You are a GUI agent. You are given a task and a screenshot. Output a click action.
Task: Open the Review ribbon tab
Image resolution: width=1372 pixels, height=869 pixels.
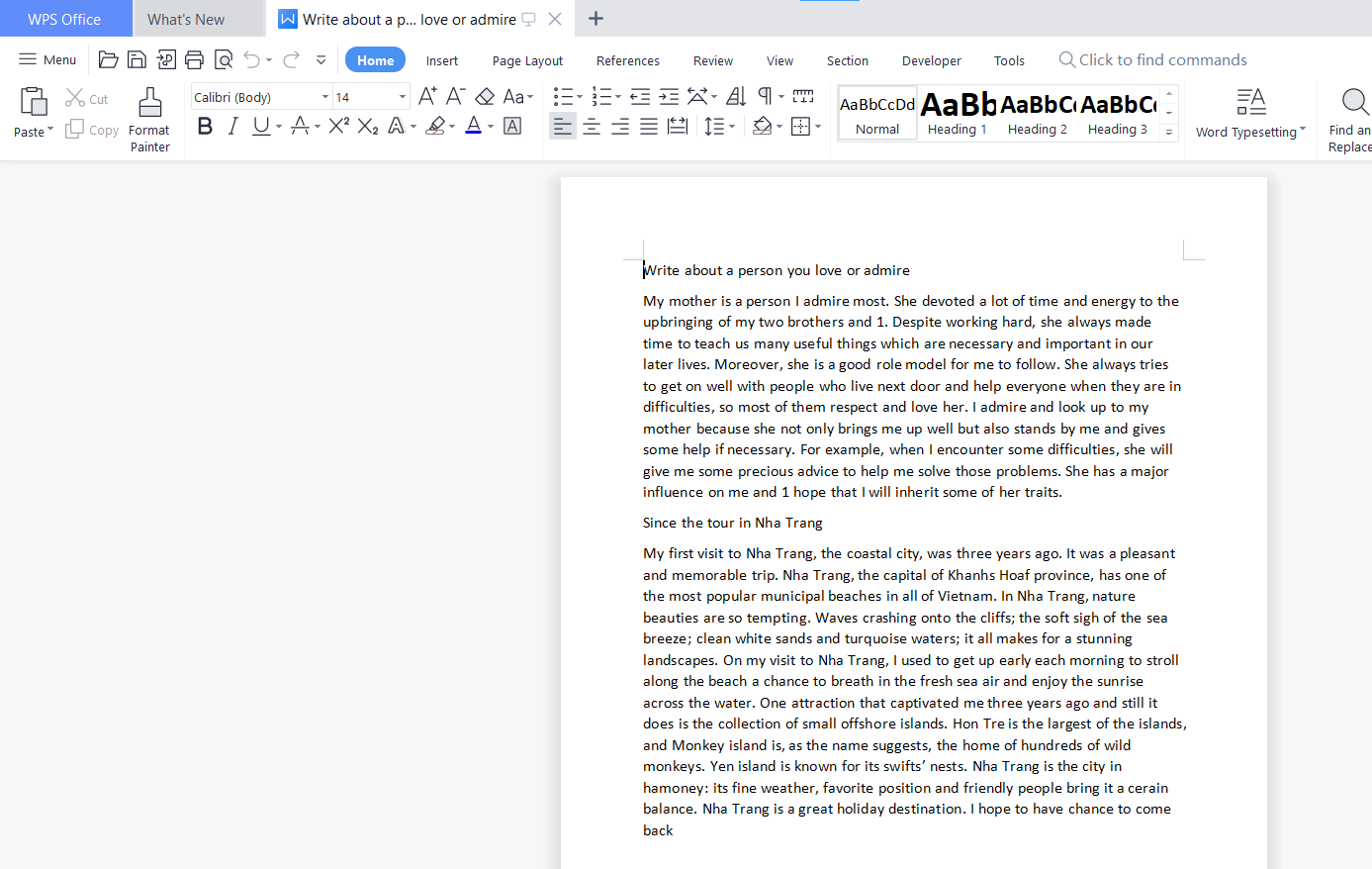712,60
